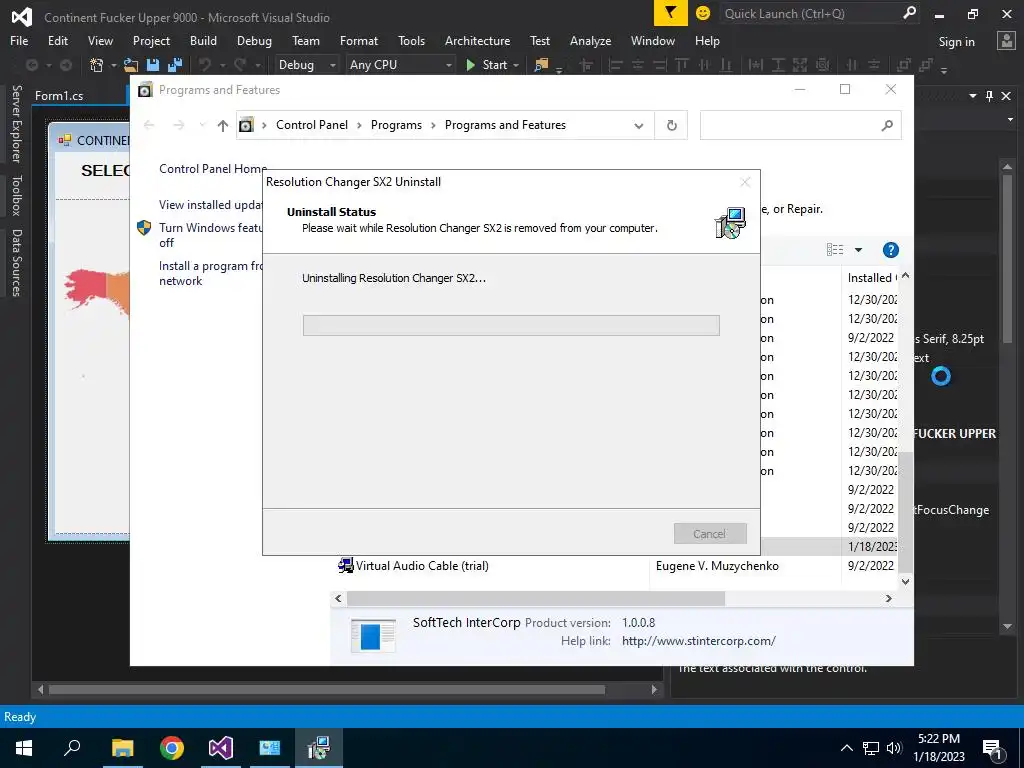Toggle auto-hide pin on the Properties panel
The height and width of the screenshot is (768, 1024).
point(989,96)
